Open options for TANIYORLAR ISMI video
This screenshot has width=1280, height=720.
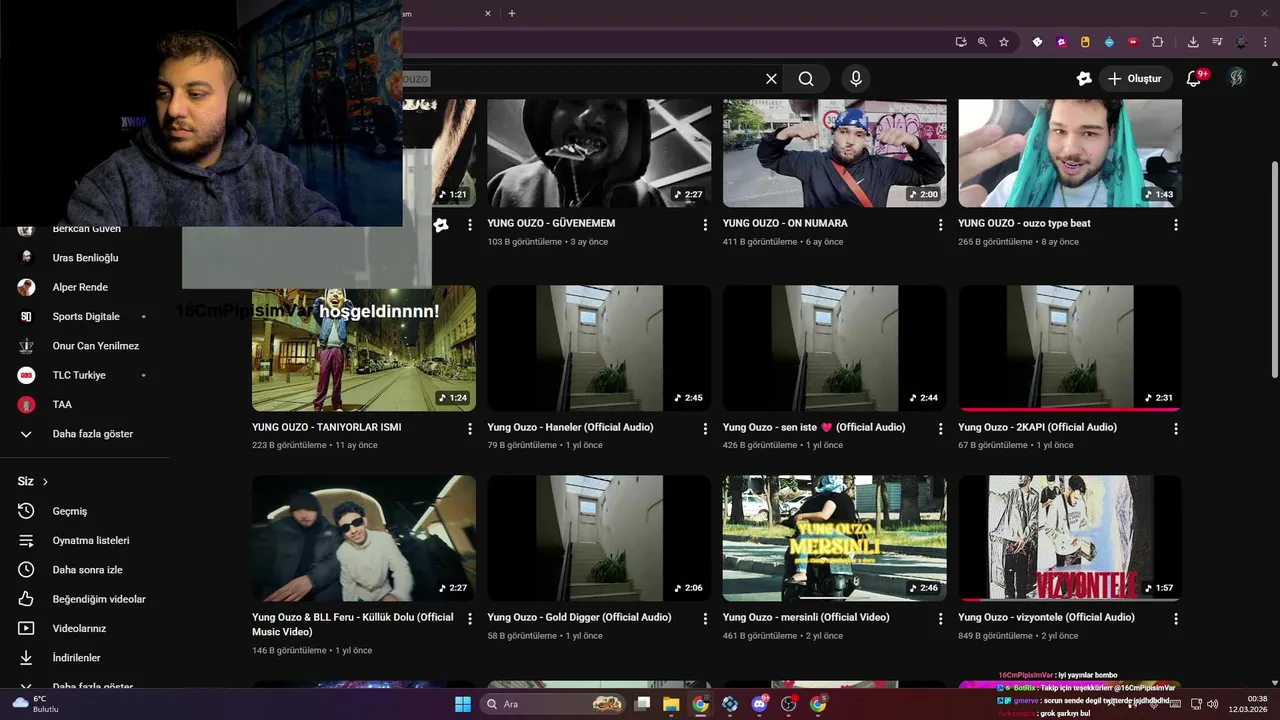[x=470, y=429]
